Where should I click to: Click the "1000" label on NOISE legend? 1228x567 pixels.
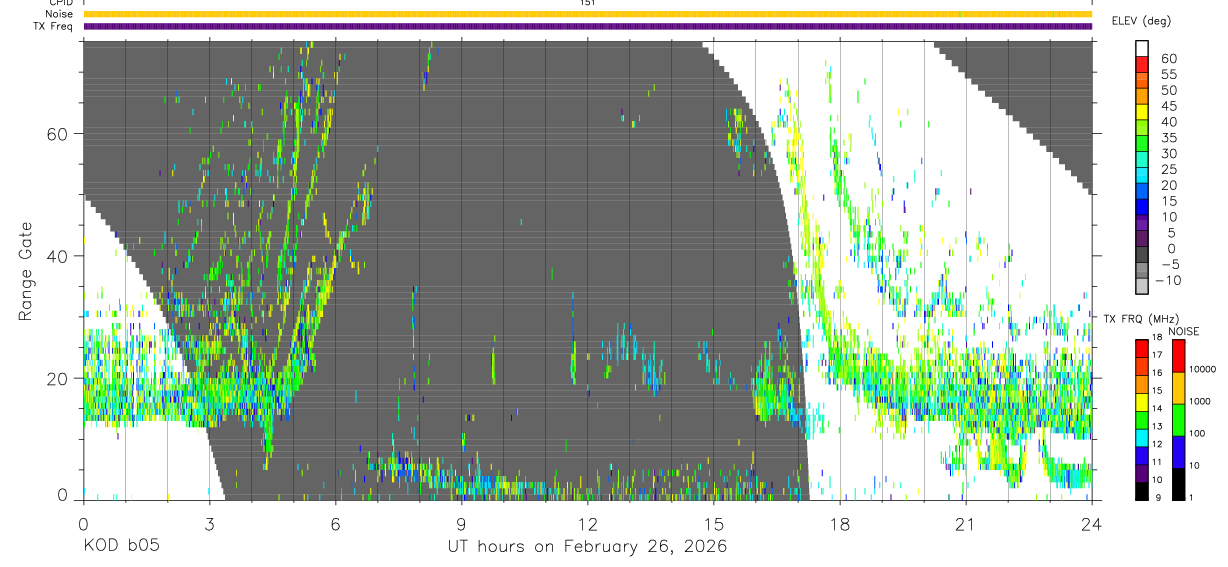pyautogui.click(x=1199, y=402)
